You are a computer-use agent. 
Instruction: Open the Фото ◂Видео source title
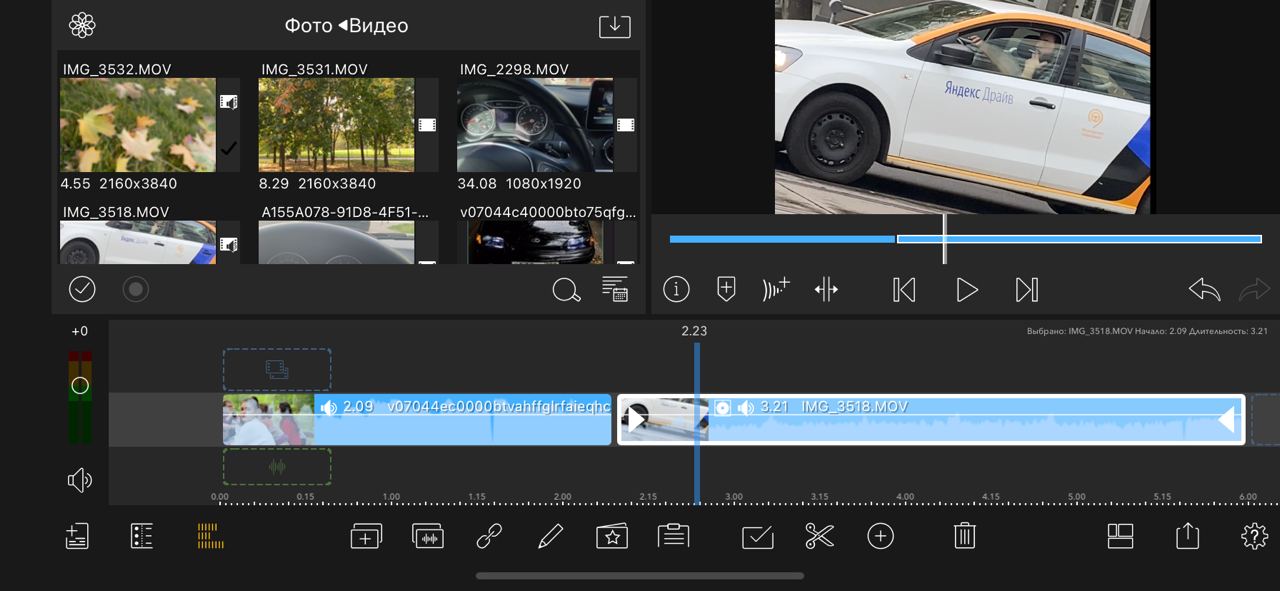346,26
